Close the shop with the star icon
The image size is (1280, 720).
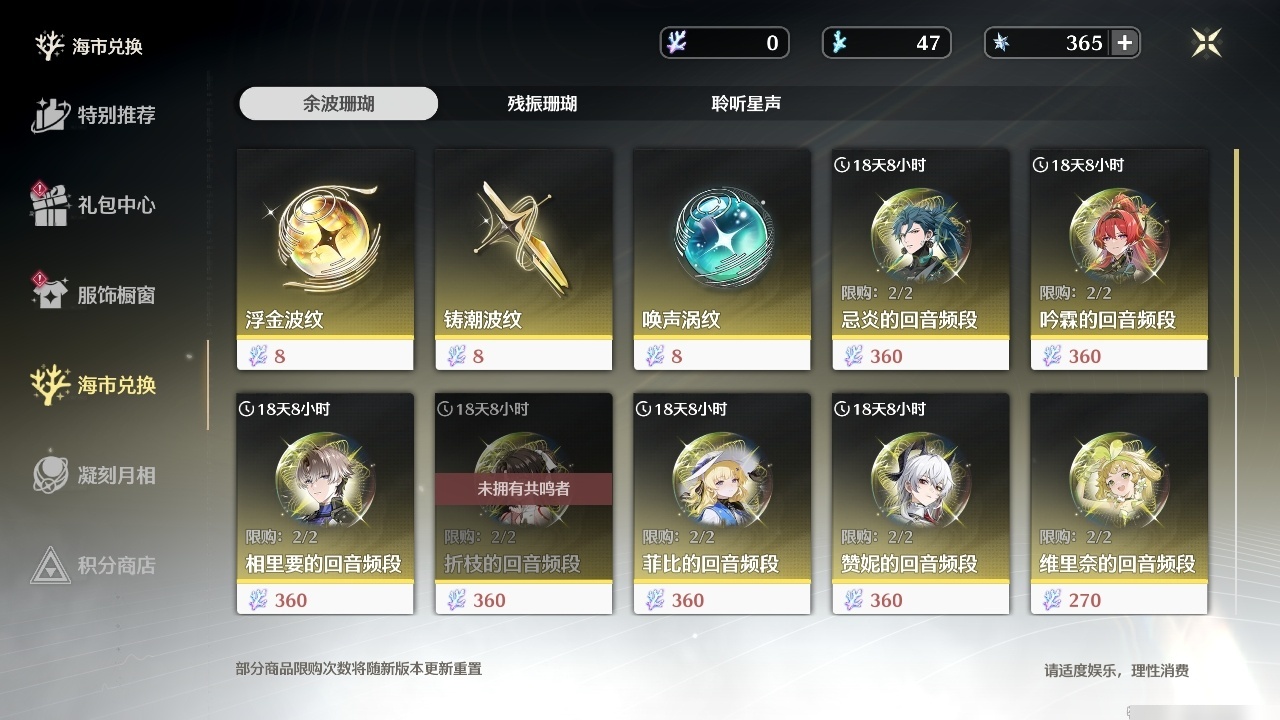pos(1206,42)
